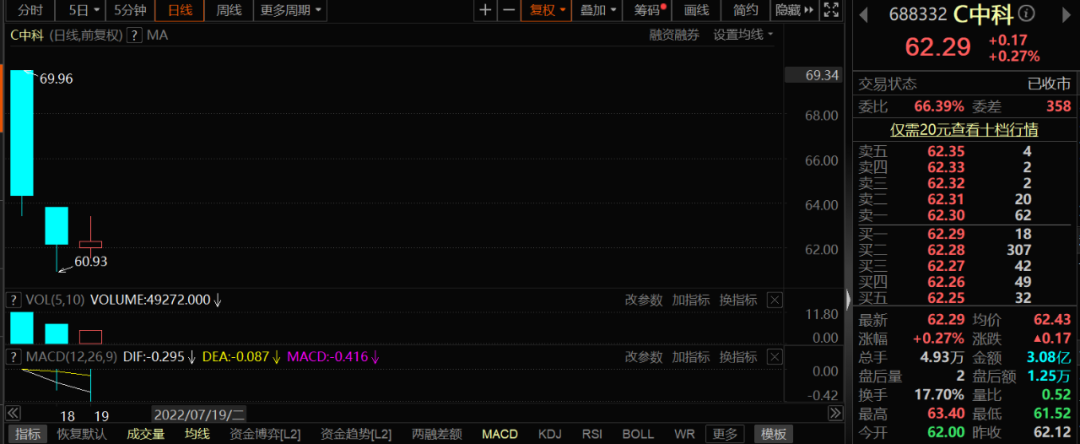Open 更多 indicators list
The width and height of the screenshot is (1080, 444).
(x=725, y=434)
